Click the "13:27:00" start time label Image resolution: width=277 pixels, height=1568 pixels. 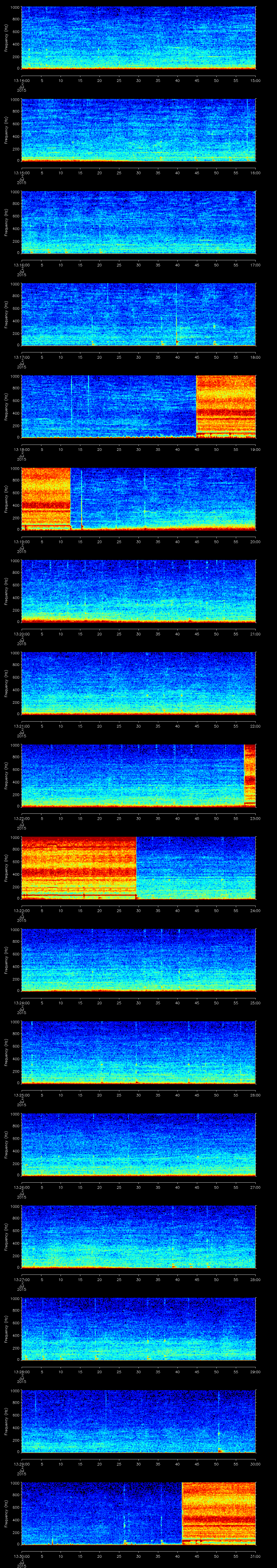pos(21,1279)
